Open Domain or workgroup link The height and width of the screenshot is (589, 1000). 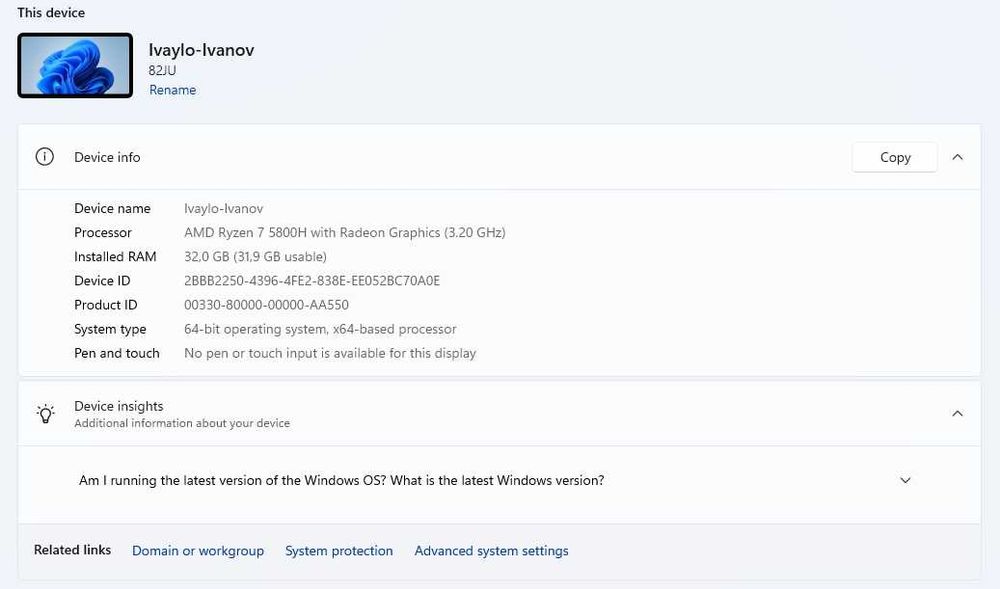tap(198, 551)
